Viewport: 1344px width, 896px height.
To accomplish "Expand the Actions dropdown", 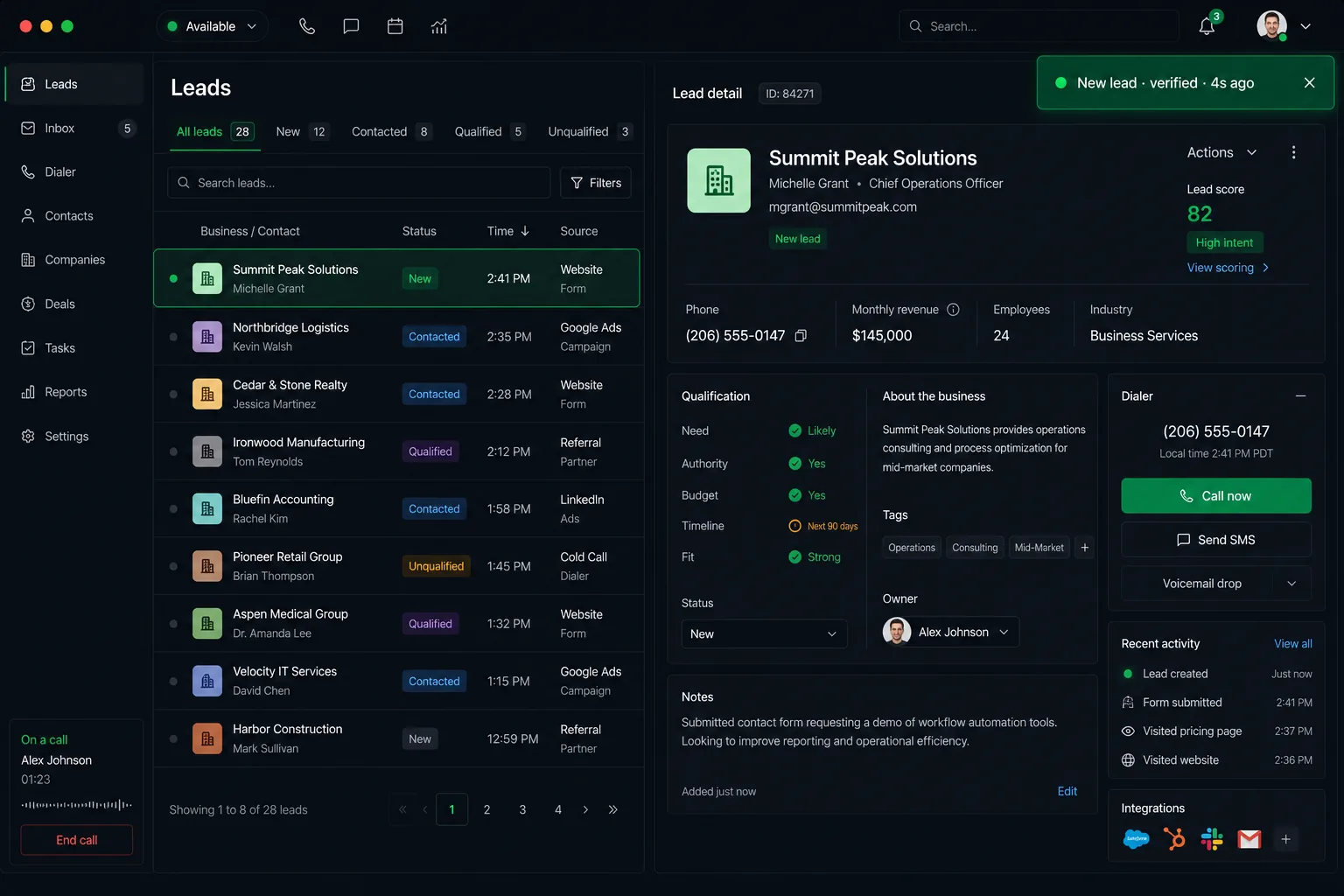I will (x=1222, y=152).
